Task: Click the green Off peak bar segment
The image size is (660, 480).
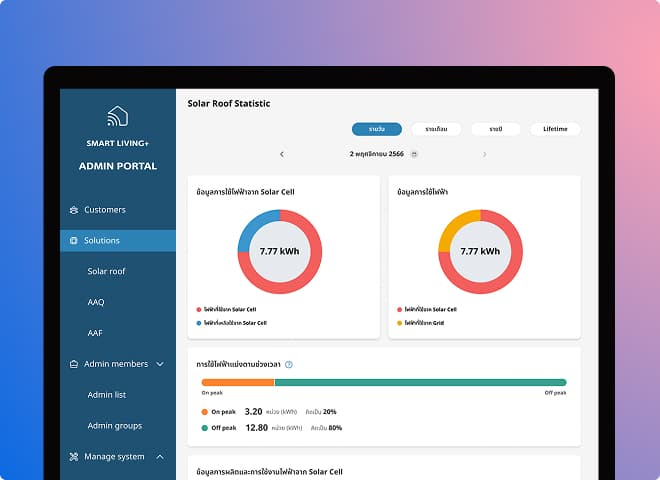Action: (420, 382)
